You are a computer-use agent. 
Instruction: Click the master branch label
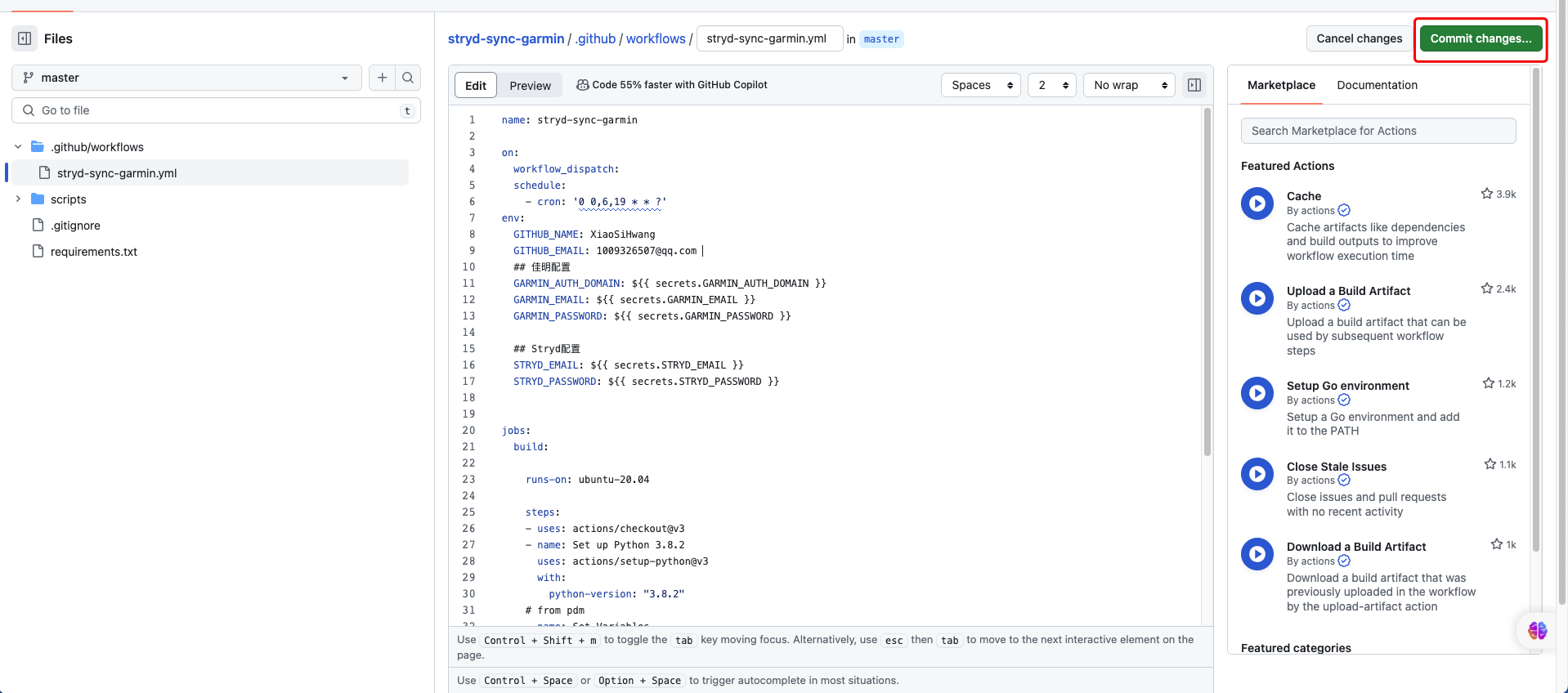pyautogui.click(x=881, y=39)
